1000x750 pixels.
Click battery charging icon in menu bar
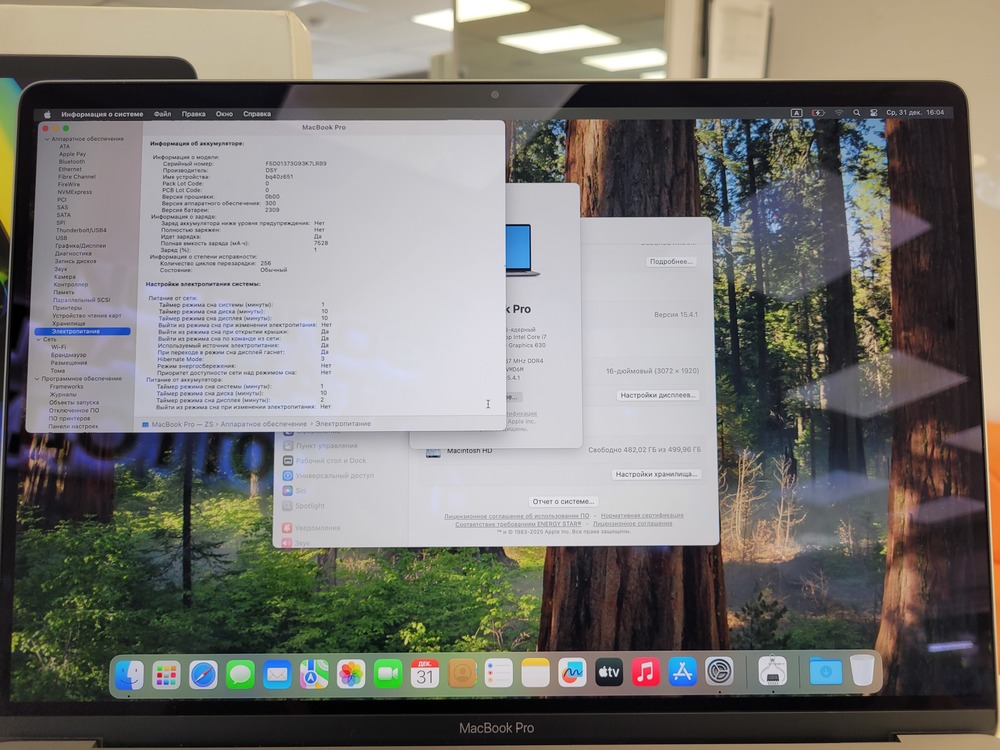point(818,113)
